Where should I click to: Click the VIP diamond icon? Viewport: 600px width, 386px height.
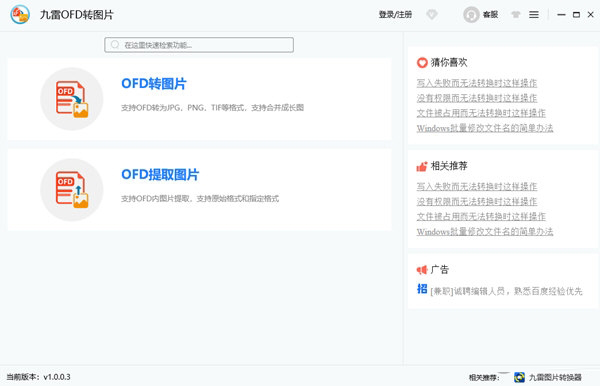point(432,15)
